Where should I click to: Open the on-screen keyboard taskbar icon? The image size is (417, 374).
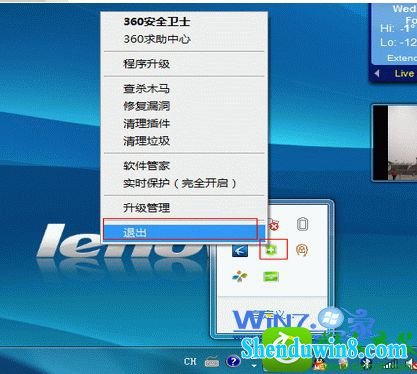click(x=212, y=362)
